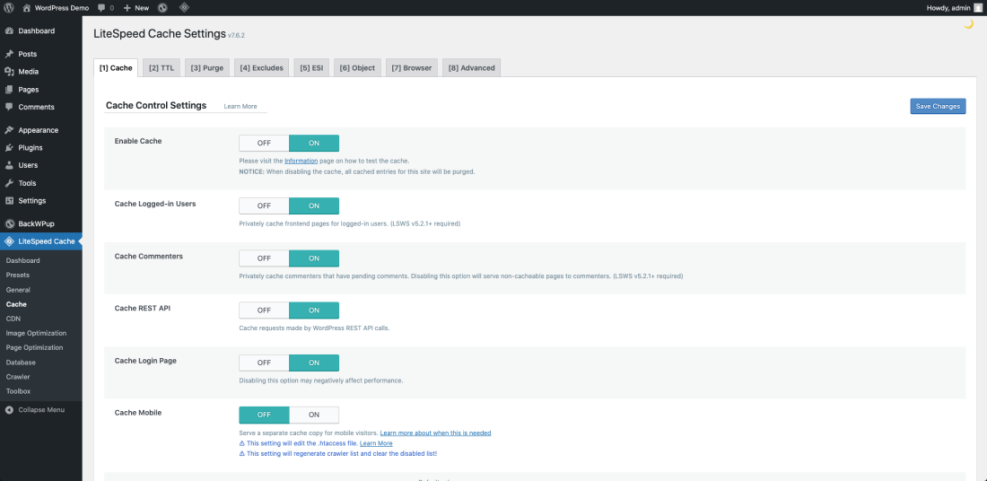This screenshot has height=481, width=987.
Task: Open General in LiteSpeed submenu
Action: pos(18,290)
